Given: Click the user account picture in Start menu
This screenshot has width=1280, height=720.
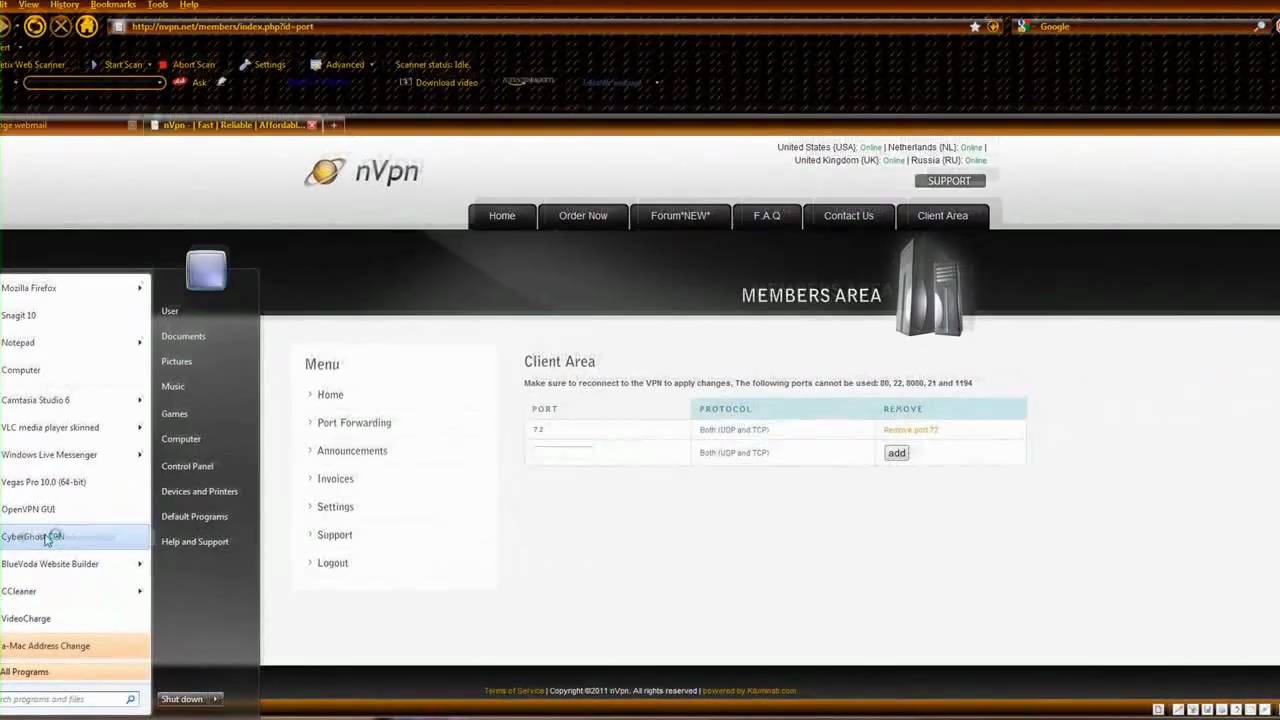Looking at the screenshot, I should (x=206, y=270).
